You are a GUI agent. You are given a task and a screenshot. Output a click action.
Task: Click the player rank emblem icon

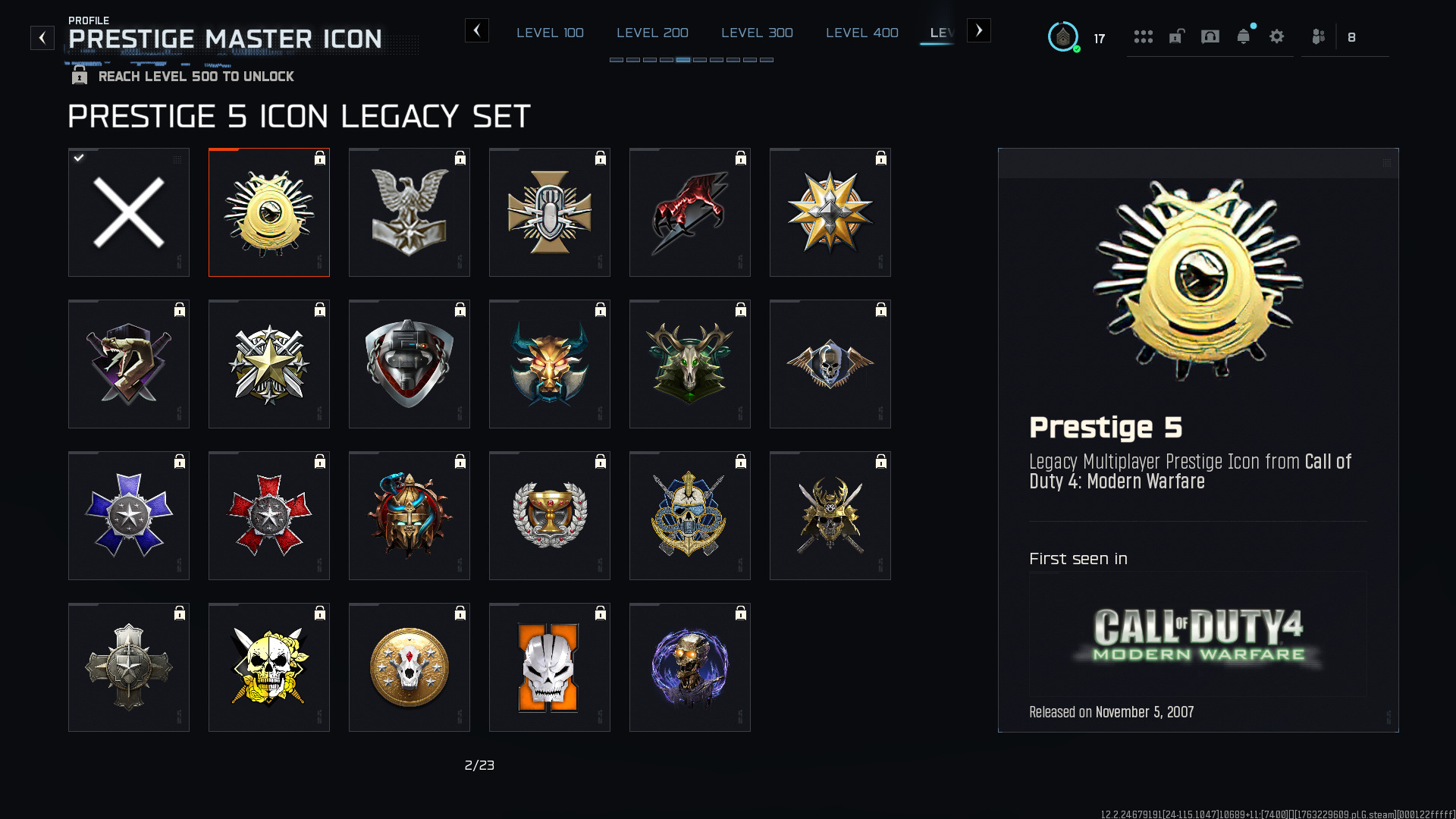pos(1063,36)
